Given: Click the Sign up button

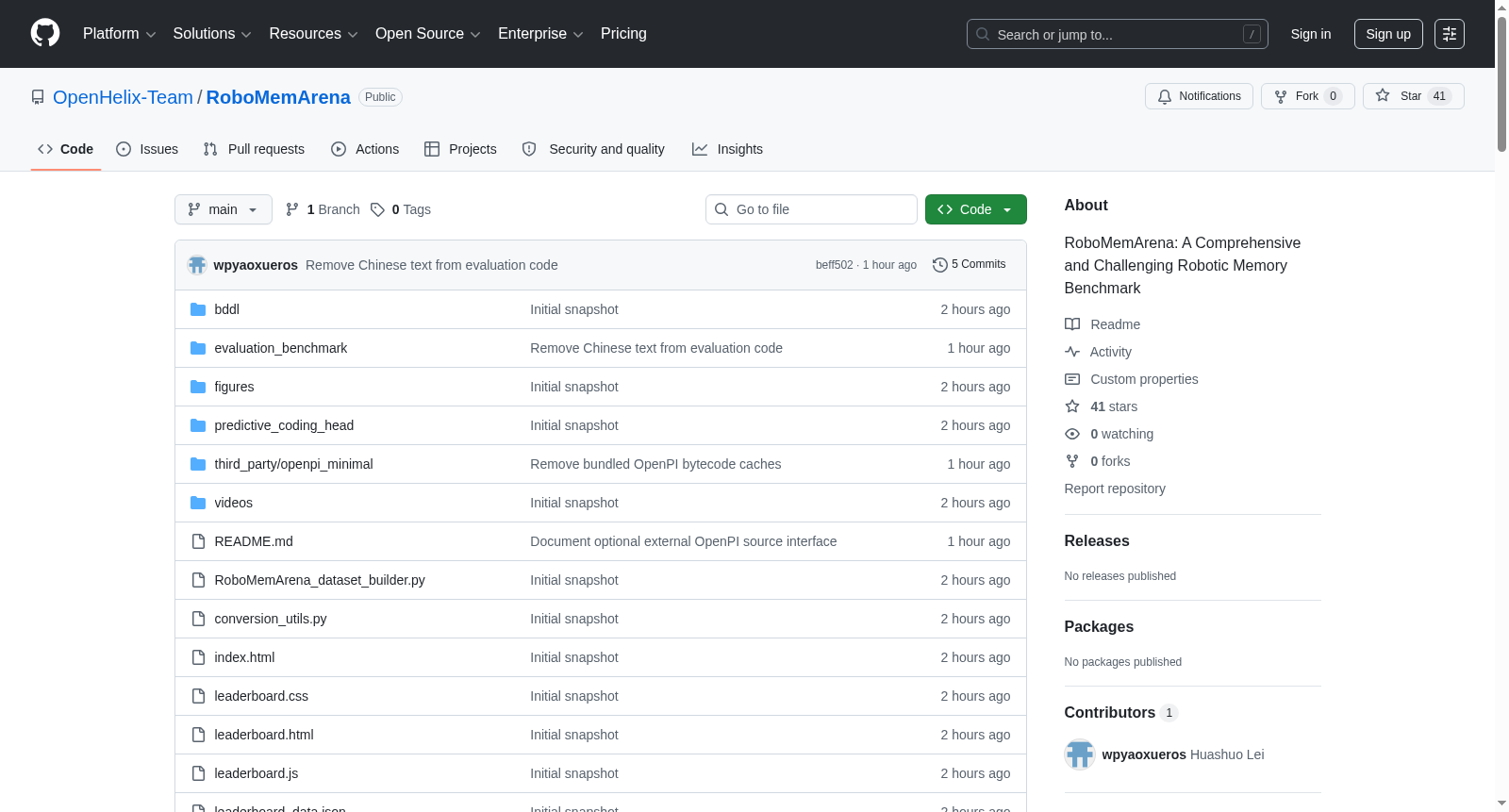Looking at the screenshot, I should 1388,34.
